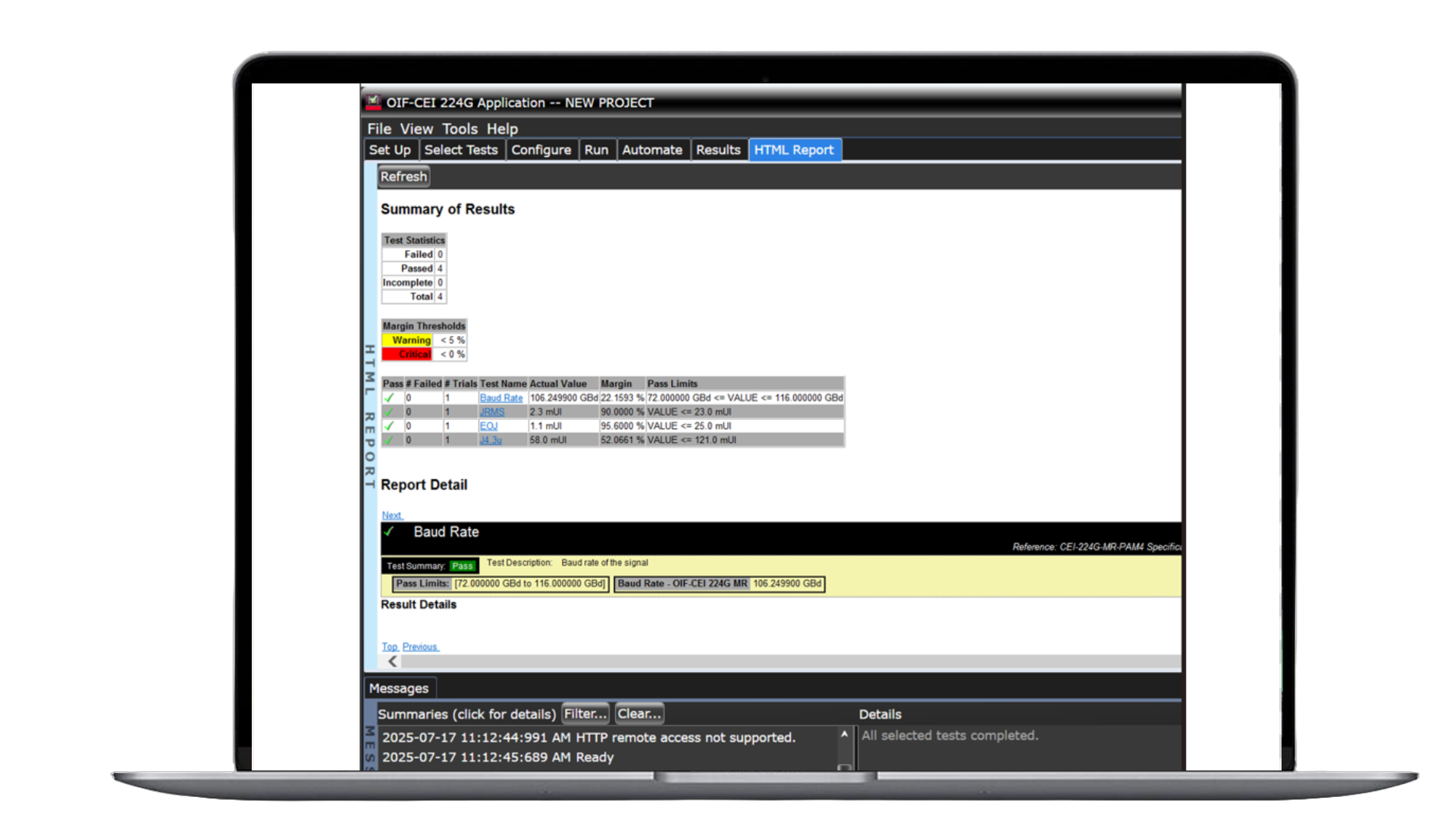Image resolution: width=1456 pixels, height=819 pixels.
Task: Click the 22.1593 % margin cell
Action: 622,398
